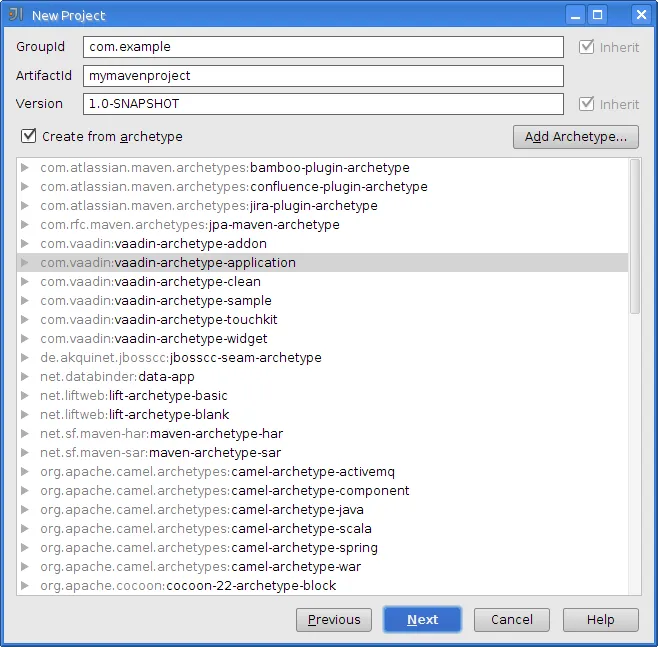Toggle the GroupId Inherit checkbox
Viewport: 658px width, 647px height.
(x=586, y=47)
